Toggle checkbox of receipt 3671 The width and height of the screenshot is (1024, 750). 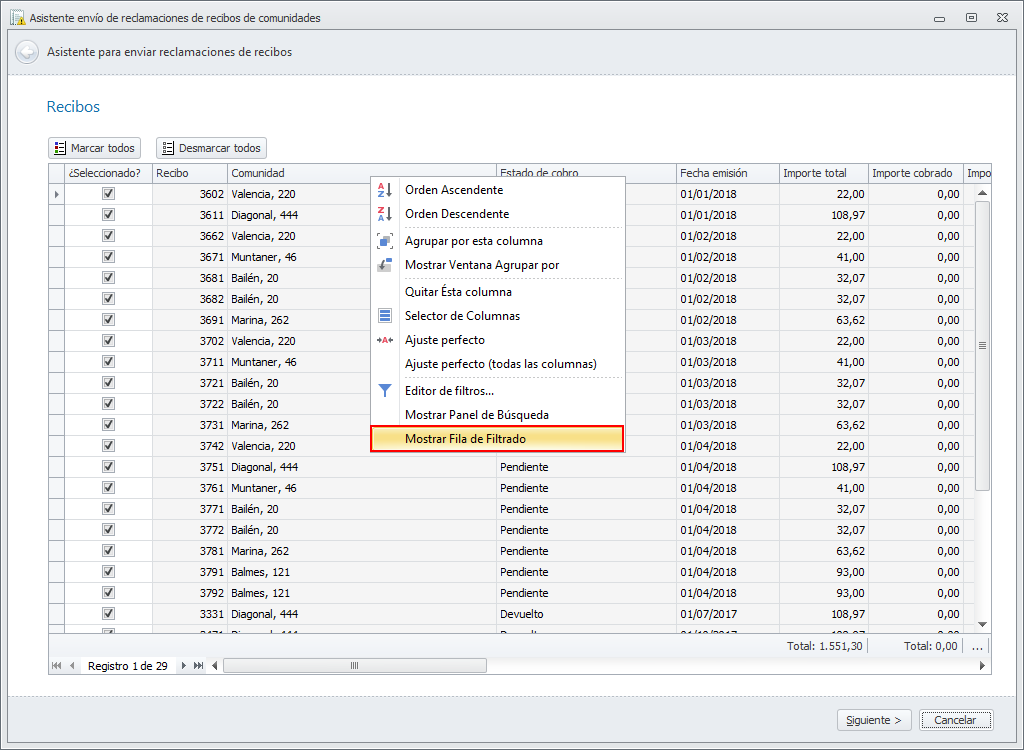click(108, 256)
